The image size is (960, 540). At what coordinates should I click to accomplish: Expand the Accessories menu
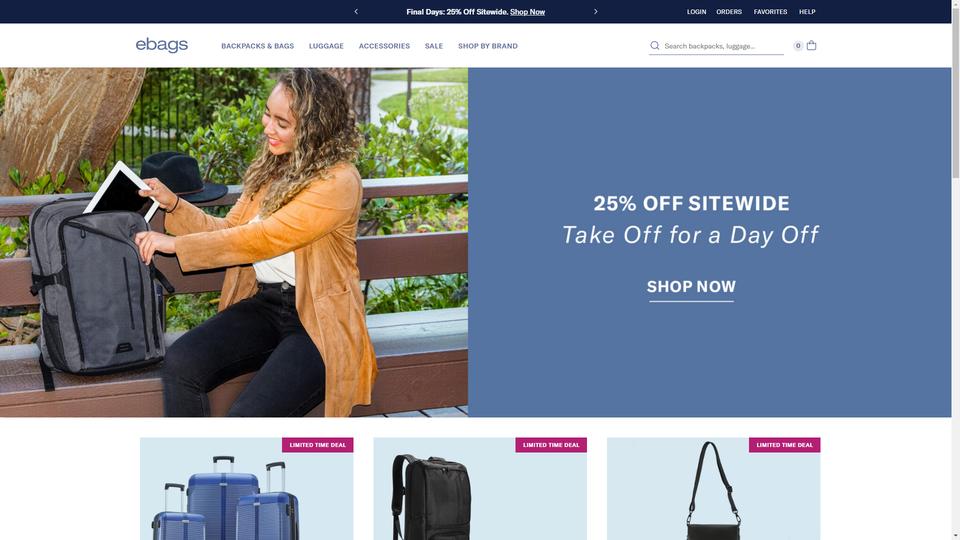[384, 46]
